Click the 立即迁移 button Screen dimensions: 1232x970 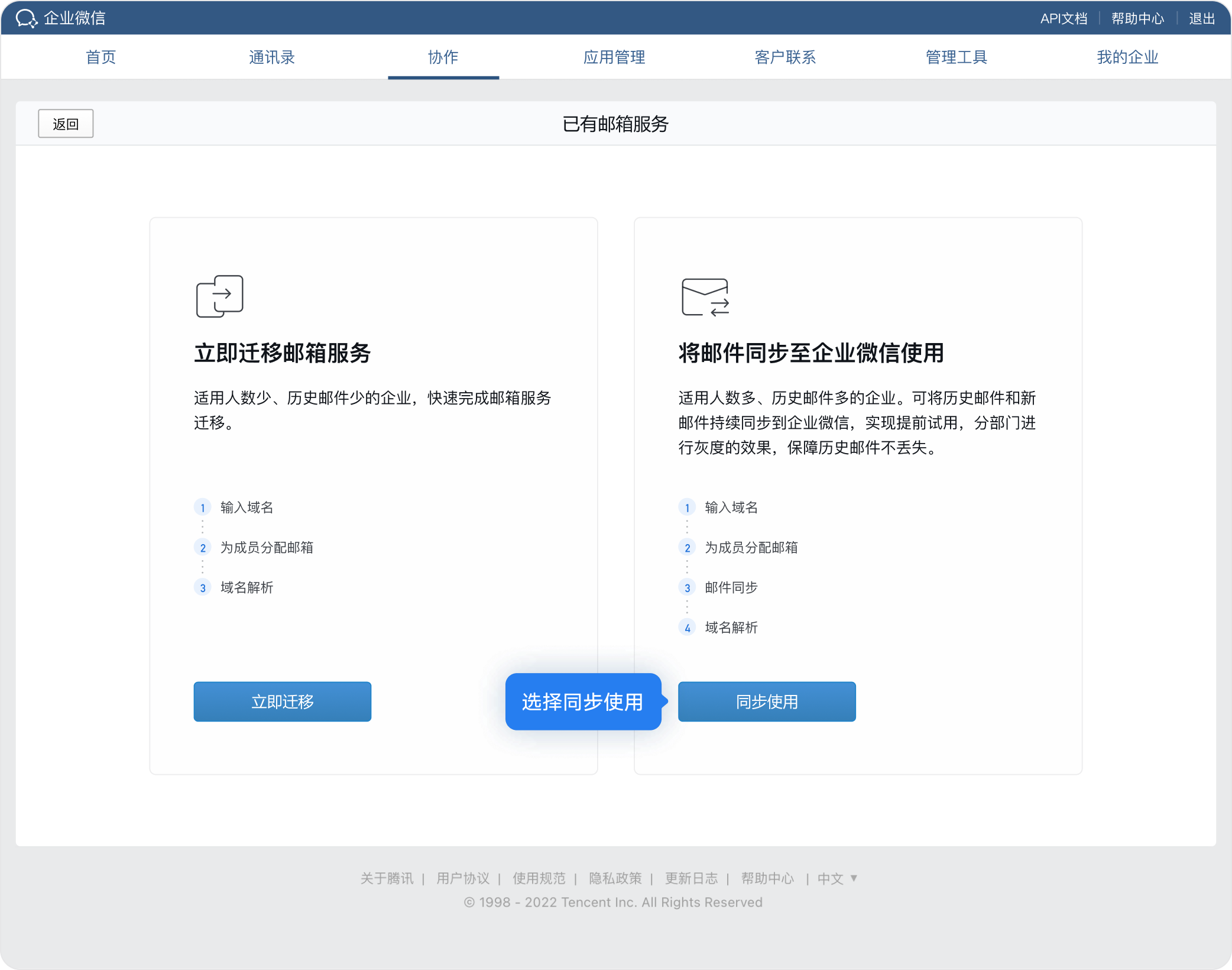coord(283,701)
